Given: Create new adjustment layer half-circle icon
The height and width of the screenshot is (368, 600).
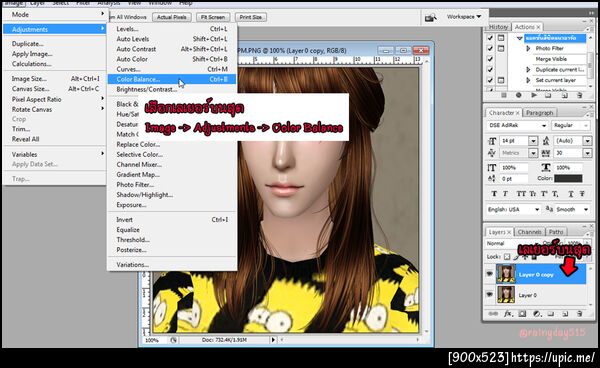Looking at the screenshot, I should tap(537, 314).
